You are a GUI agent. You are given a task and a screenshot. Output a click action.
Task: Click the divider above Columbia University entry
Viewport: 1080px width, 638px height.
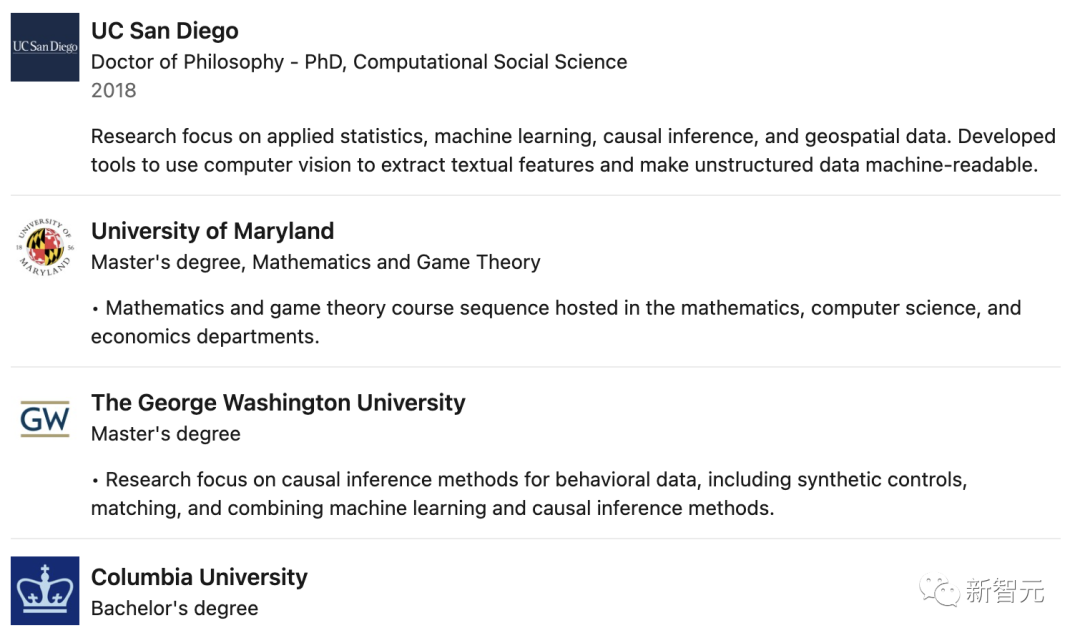535,539
